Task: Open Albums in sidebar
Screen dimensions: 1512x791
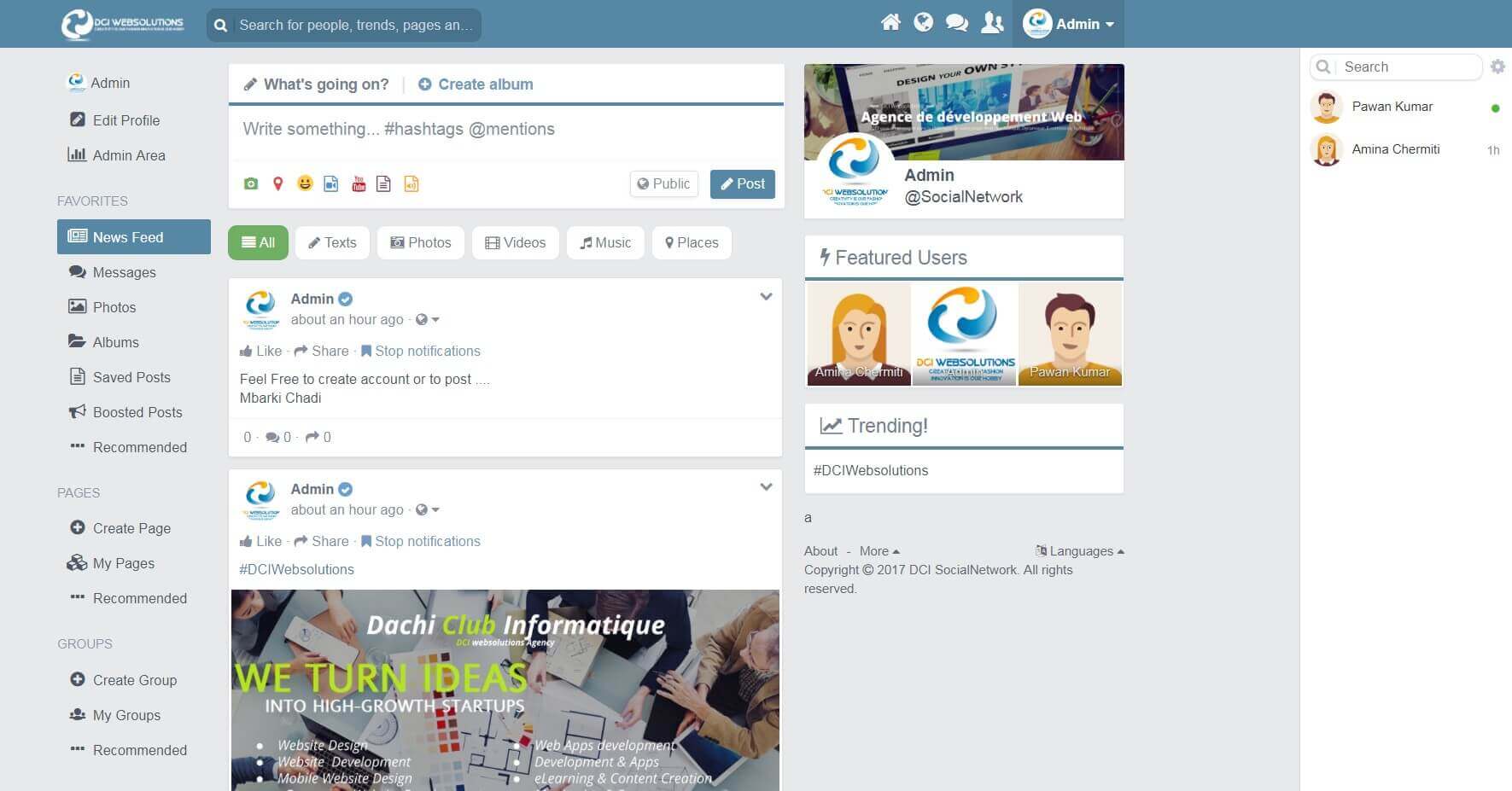Action: [x=134, y=342]
